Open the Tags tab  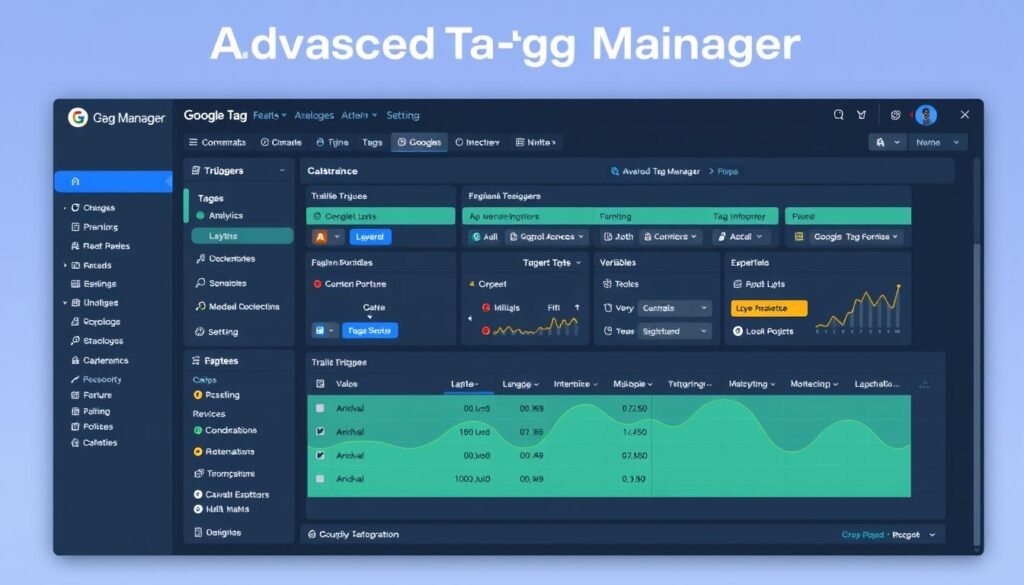click(x=372, y=142)
